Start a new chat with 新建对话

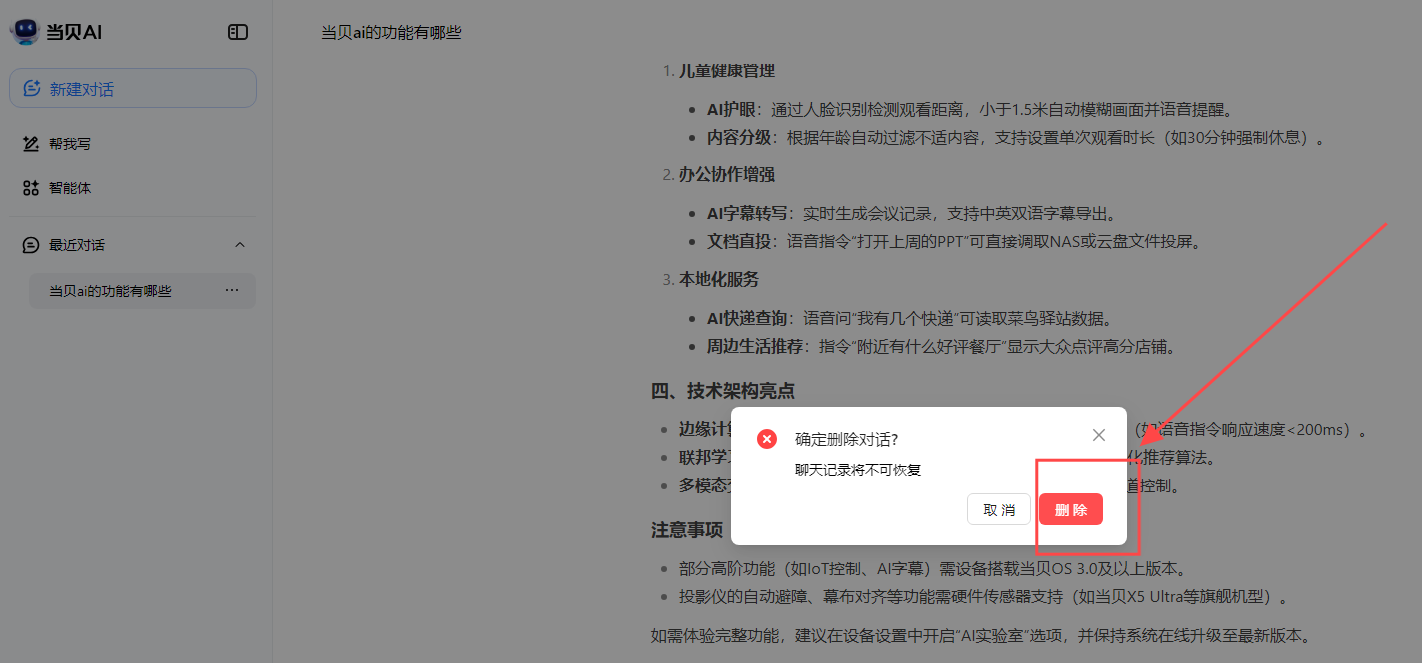(x=133, y=88)
